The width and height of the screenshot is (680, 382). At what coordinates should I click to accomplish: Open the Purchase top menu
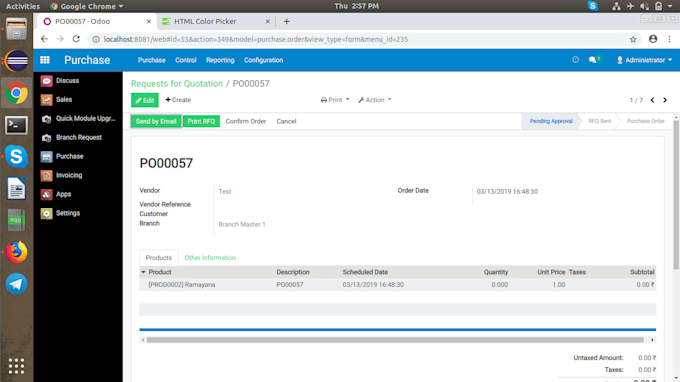point(151,60)
